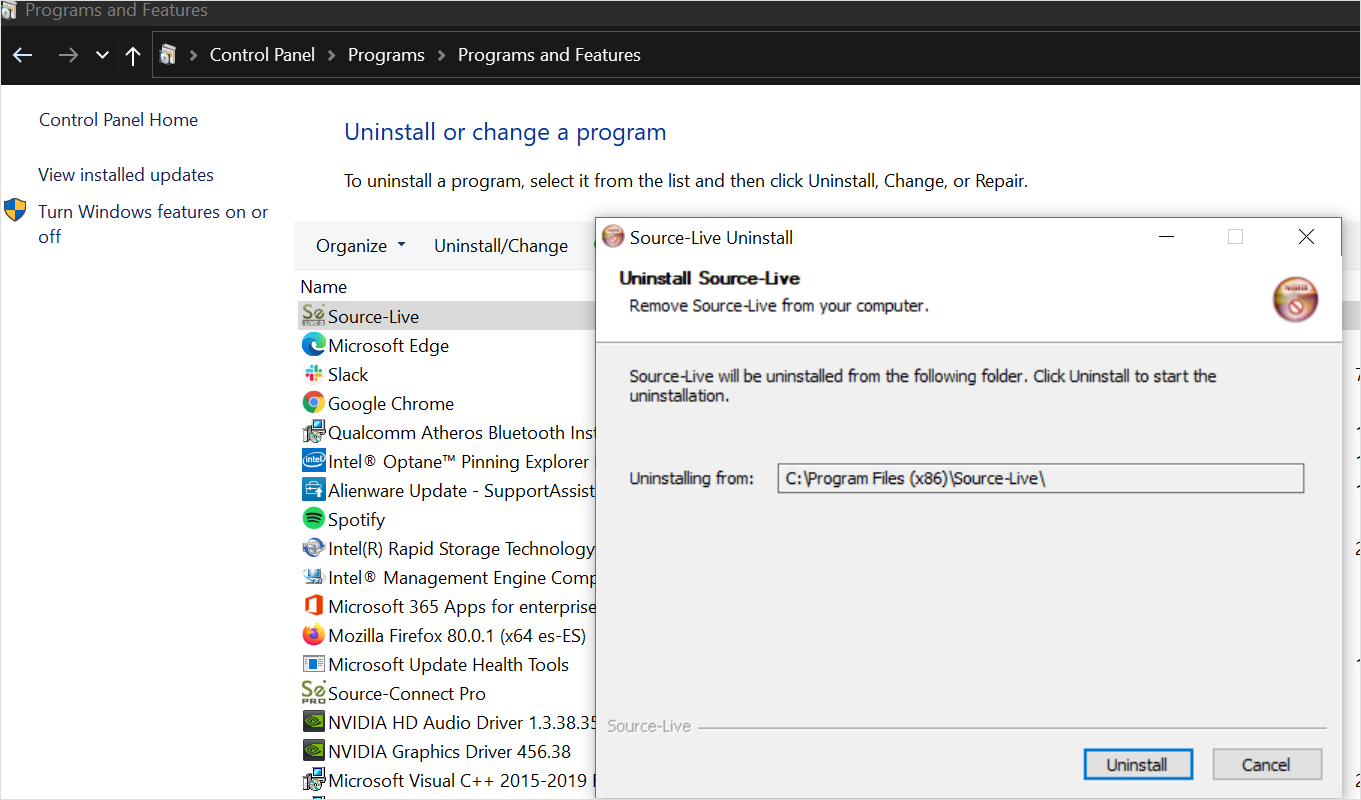Click the Microsoft 365 Apps icon
This screenshot has height=800, width=1361.
pos(313,606)
